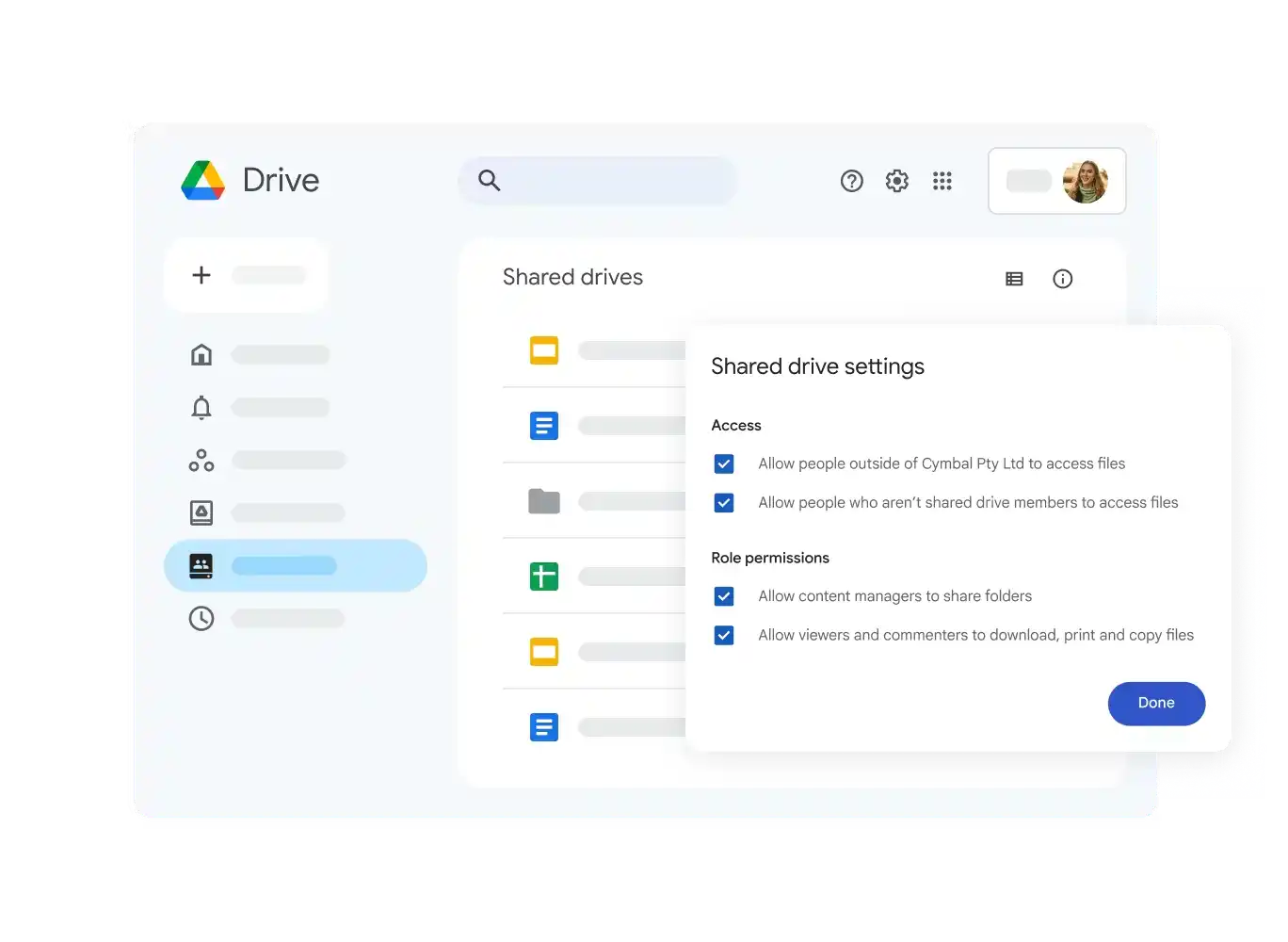Click the Done button
The width and height of the screenshot is (1288, 942).
[x=1156, y=704]
